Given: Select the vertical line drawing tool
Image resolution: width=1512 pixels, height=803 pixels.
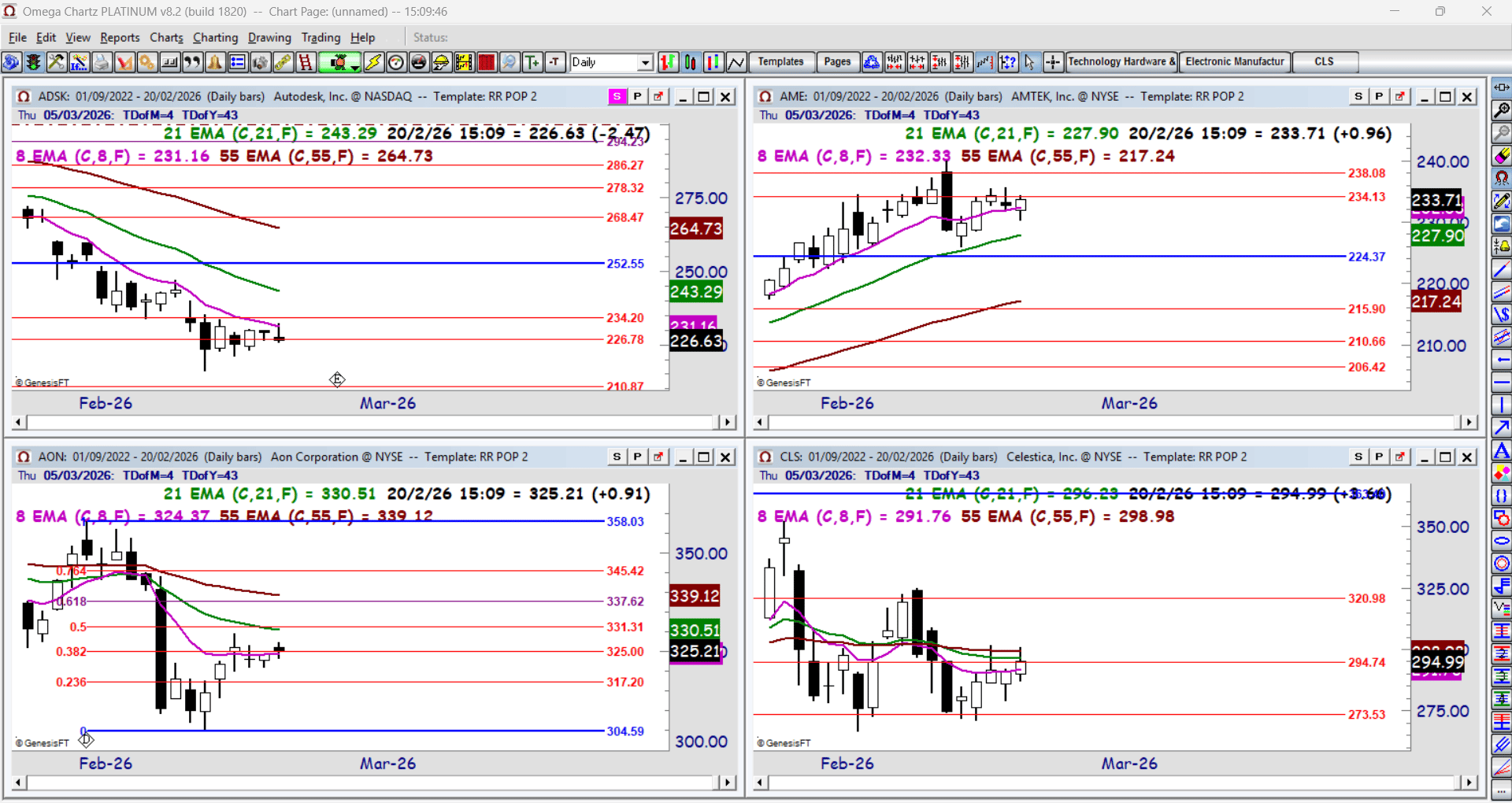Looking at the screenshot, I should click(1502, 405).
